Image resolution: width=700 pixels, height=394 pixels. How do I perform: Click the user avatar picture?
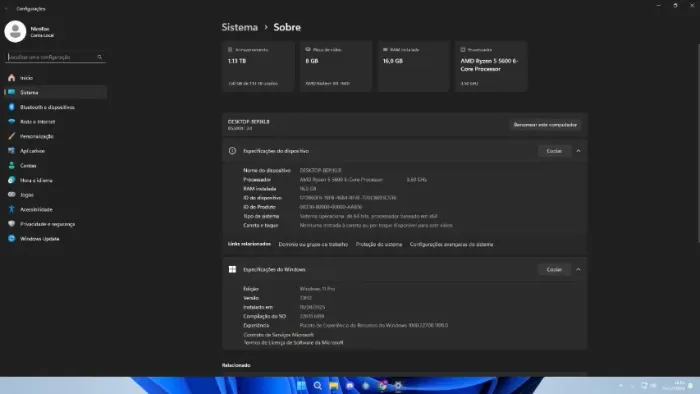(15, 32)
